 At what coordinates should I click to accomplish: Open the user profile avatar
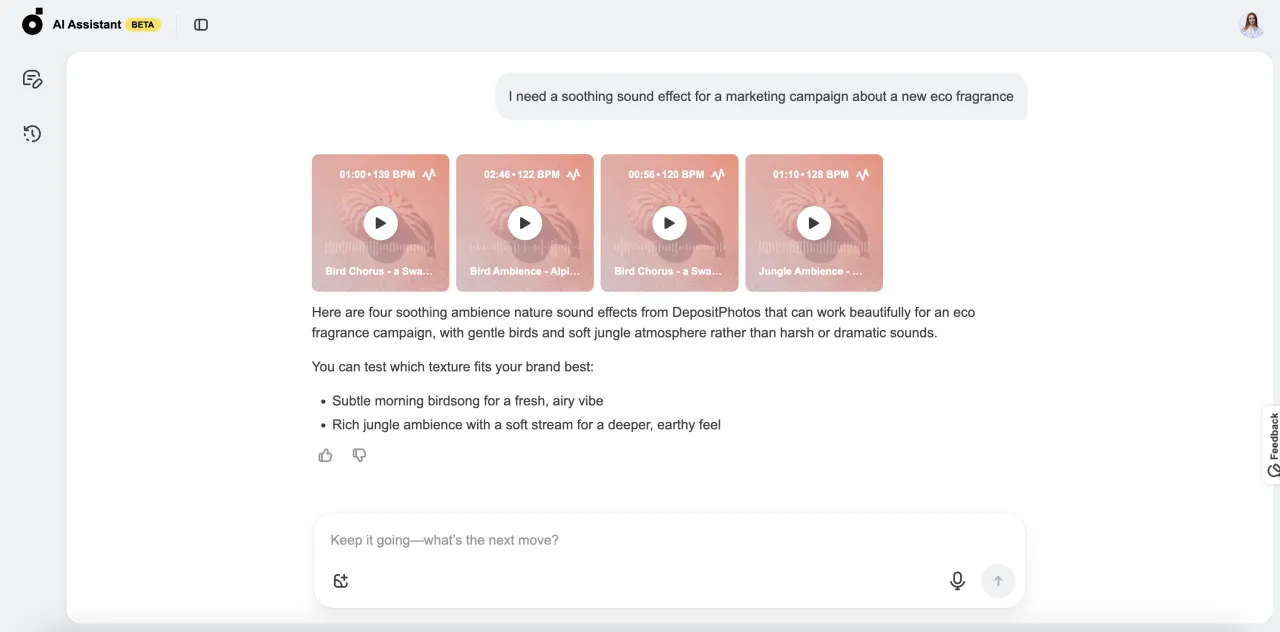[x=1252, y=24]
